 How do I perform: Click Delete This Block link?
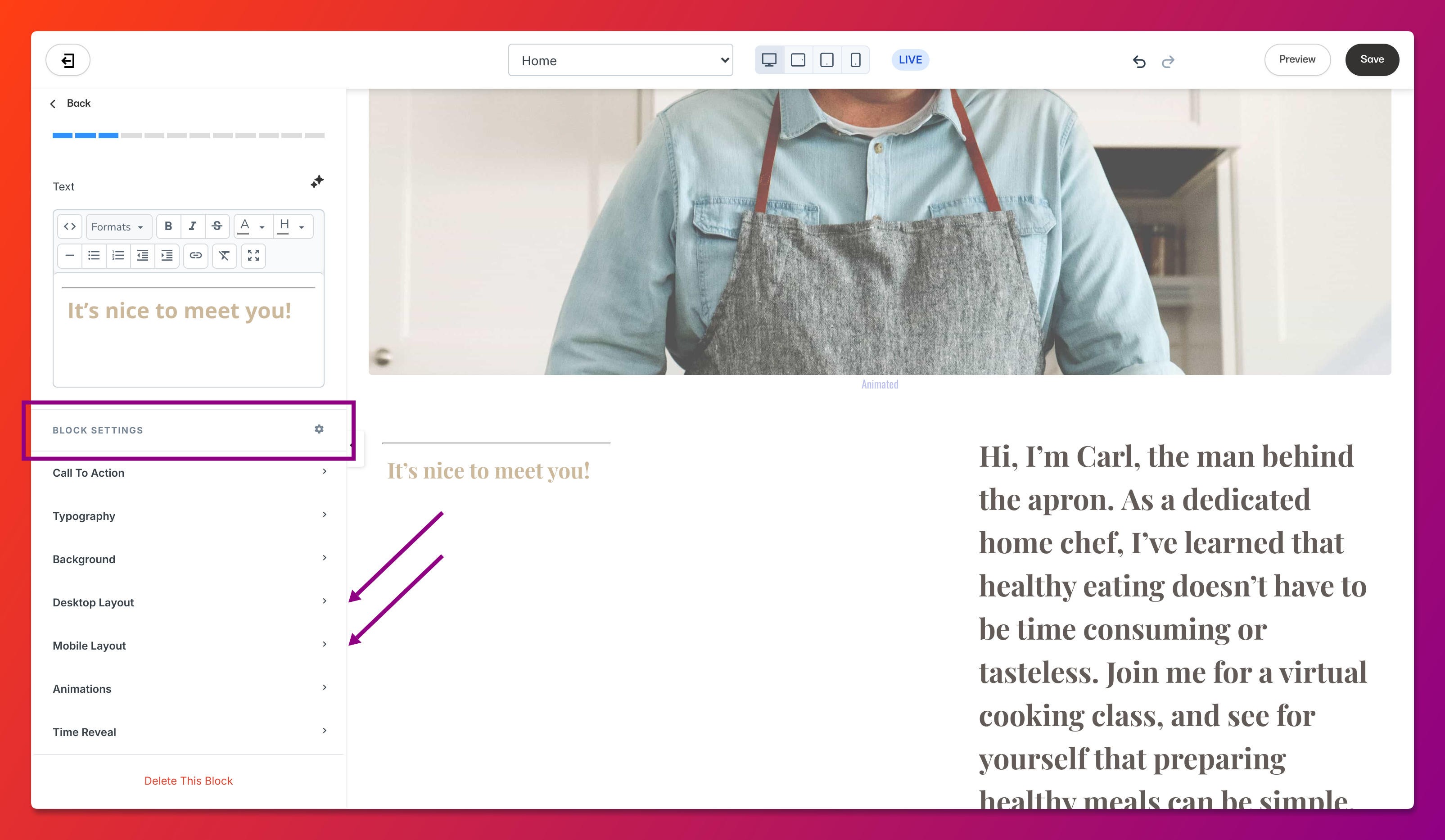click(189, 781)
